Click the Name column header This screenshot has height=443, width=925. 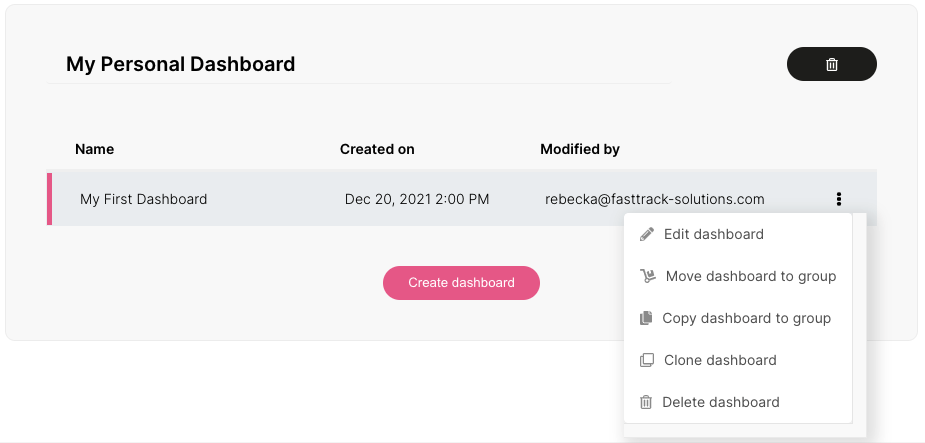[95, 149]
